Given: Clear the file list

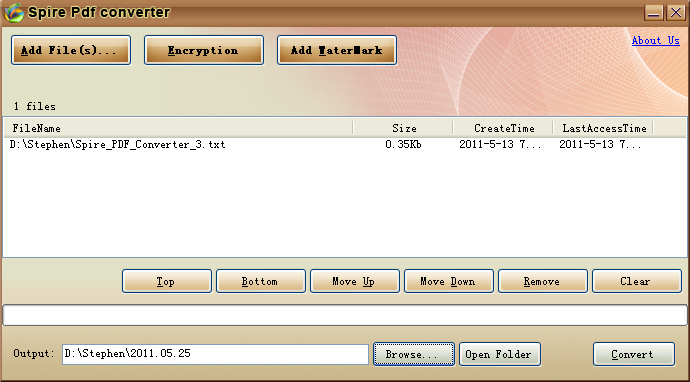Looking at the screenshot, I should pos(637,281).
